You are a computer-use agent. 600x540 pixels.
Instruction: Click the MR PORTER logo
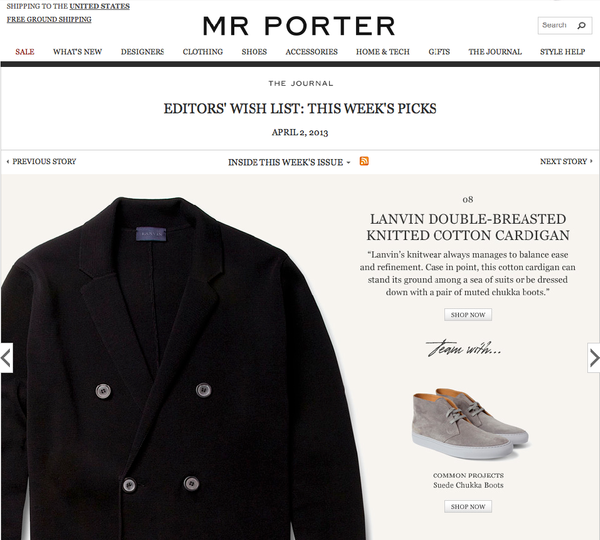(299, 26)
